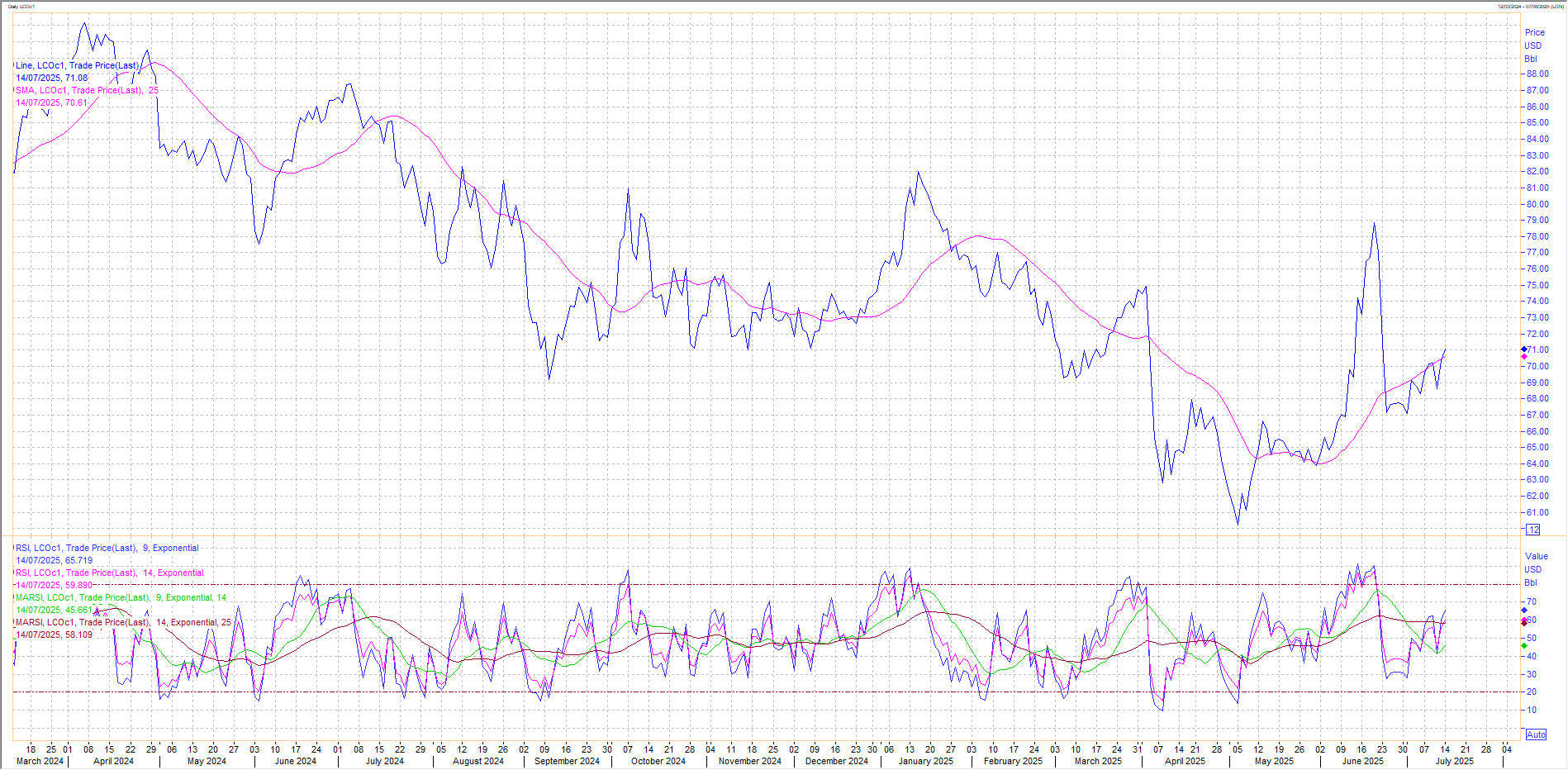Viewport: 1568px width, 770px height.
Task: Click the magenta SMA marker on price axis
Action: tap(1524, 357)
